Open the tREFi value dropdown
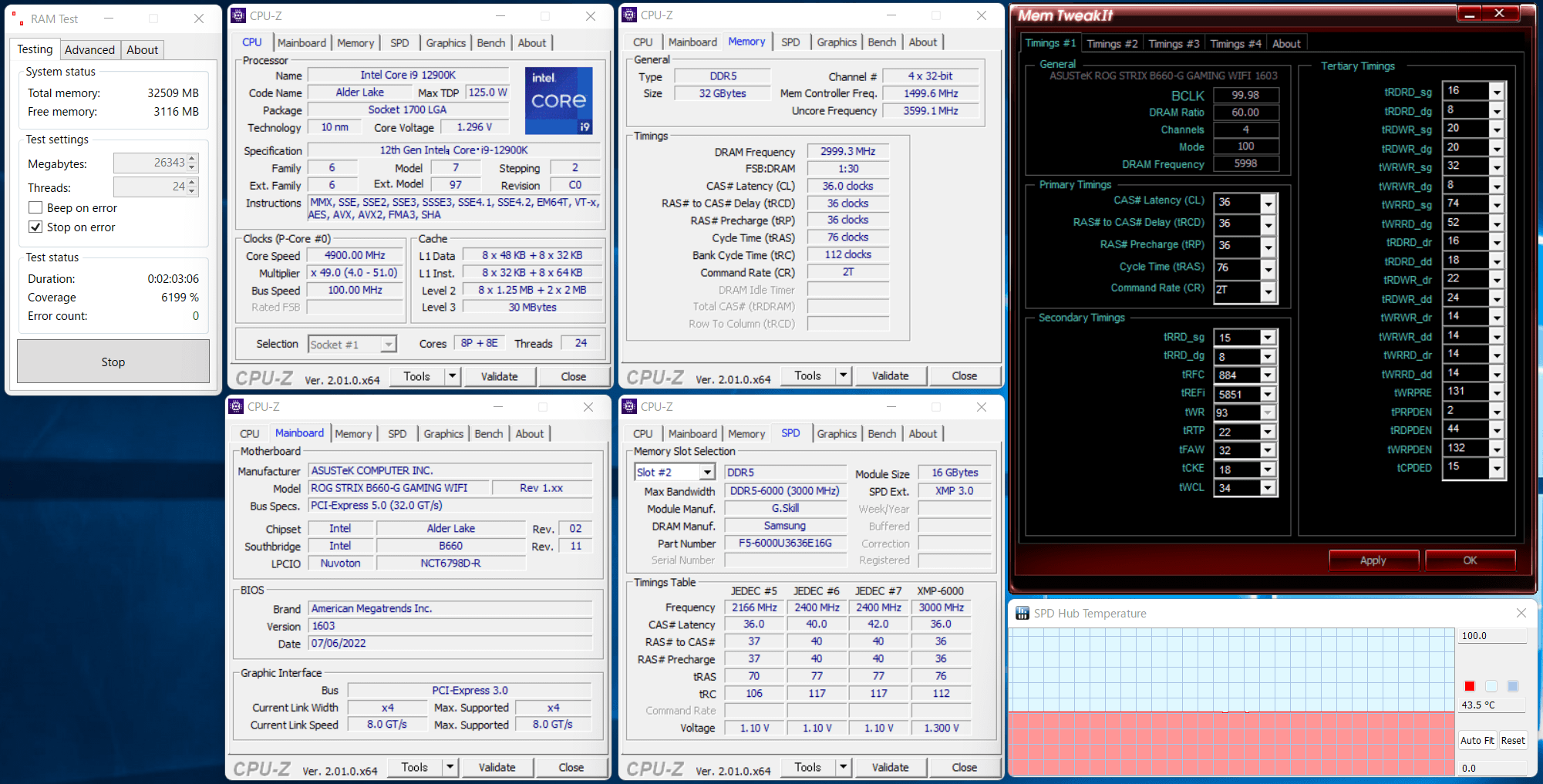This screenshot has height=784, width=1543. point(1268,394)
